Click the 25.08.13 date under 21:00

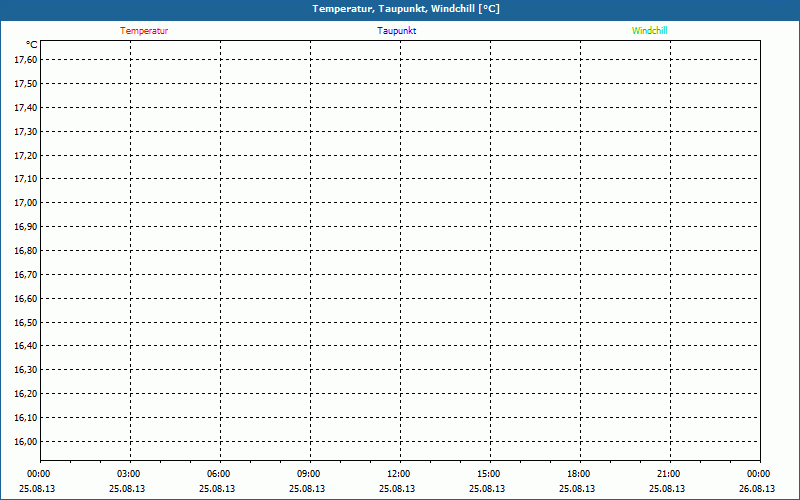click(667, 489)
